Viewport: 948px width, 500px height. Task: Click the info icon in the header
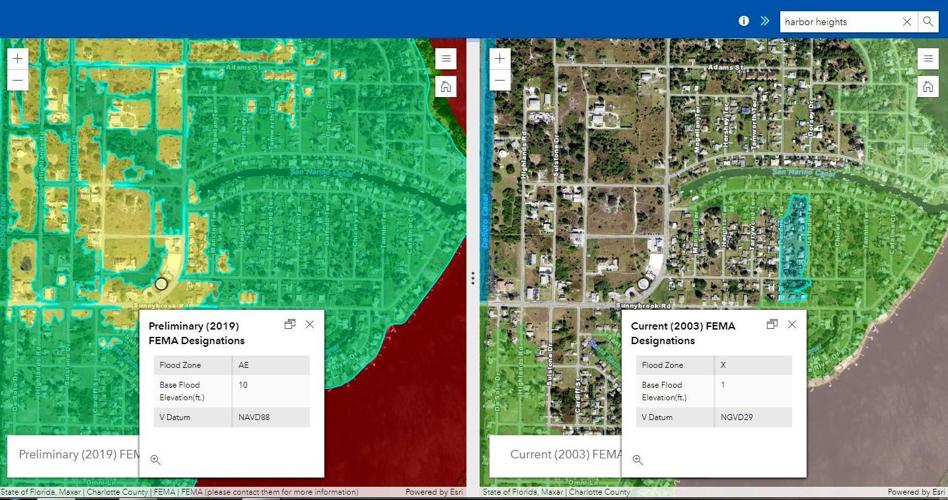coord(743,21)
